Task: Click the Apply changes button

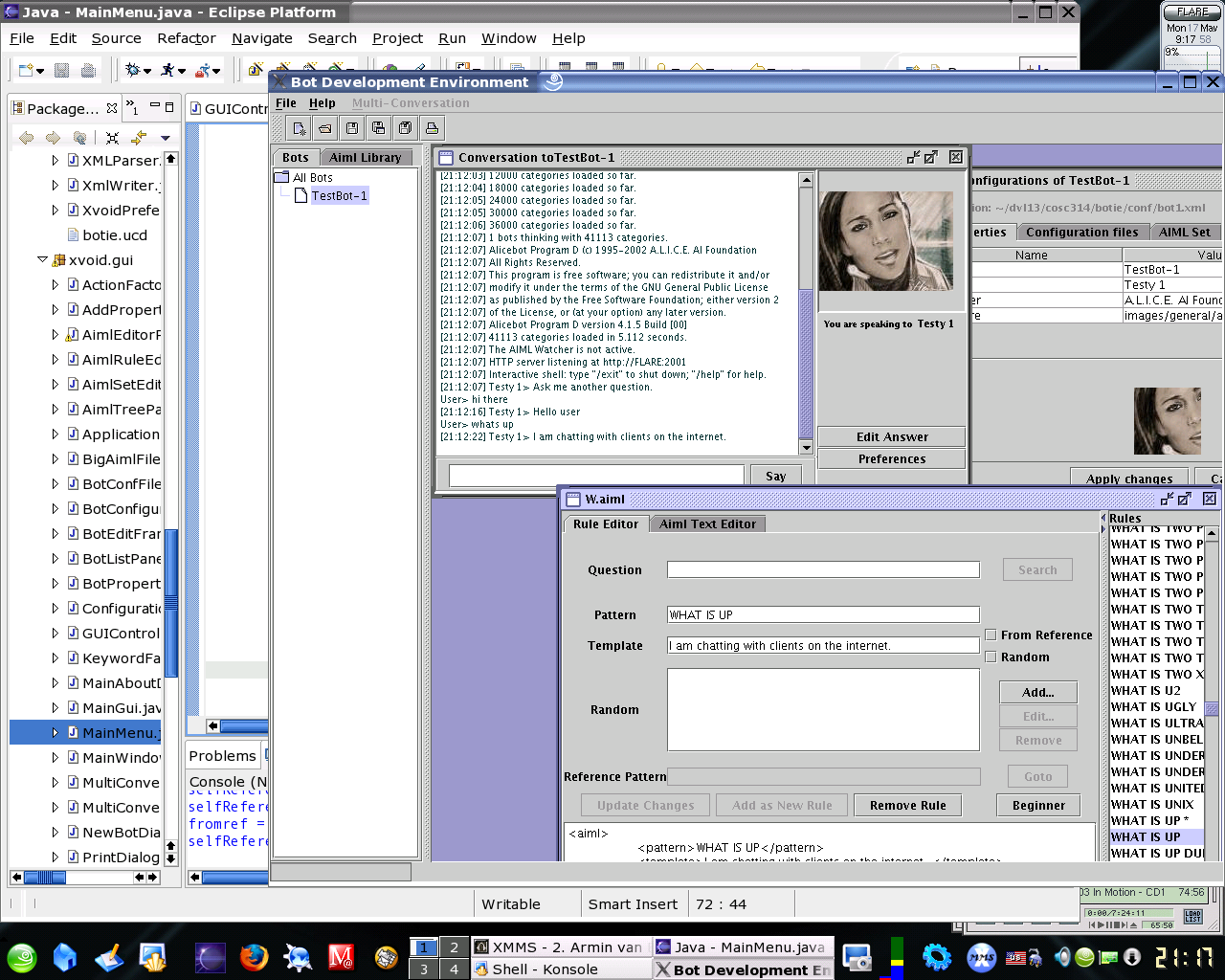Action: pos(1129,479)
